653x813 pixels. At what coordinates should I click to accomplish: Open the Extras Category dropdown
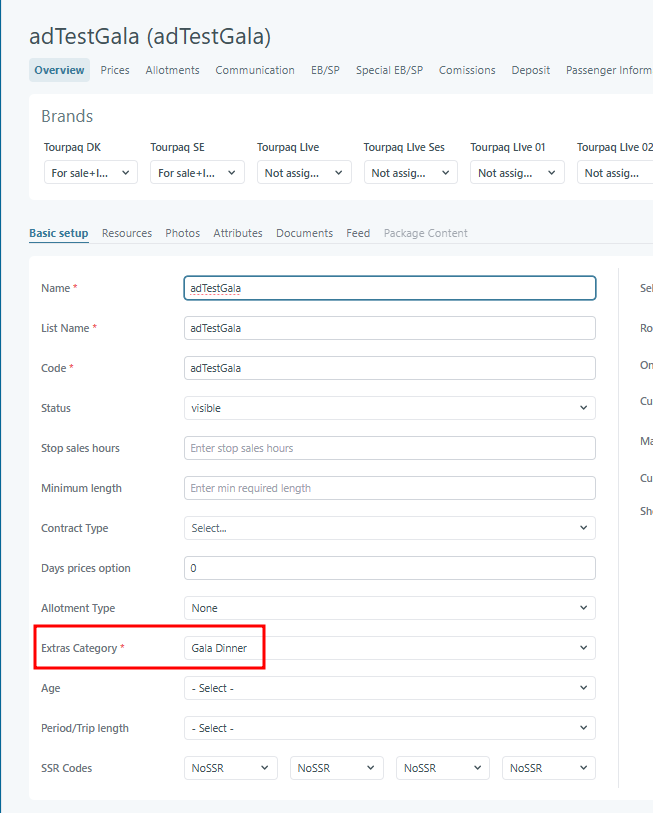(389, 648)
